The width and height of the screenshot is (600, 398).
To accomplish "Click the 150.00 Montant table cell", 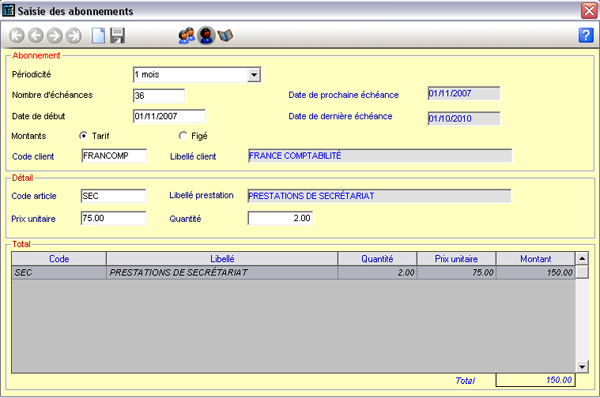I will coord(535,272).
